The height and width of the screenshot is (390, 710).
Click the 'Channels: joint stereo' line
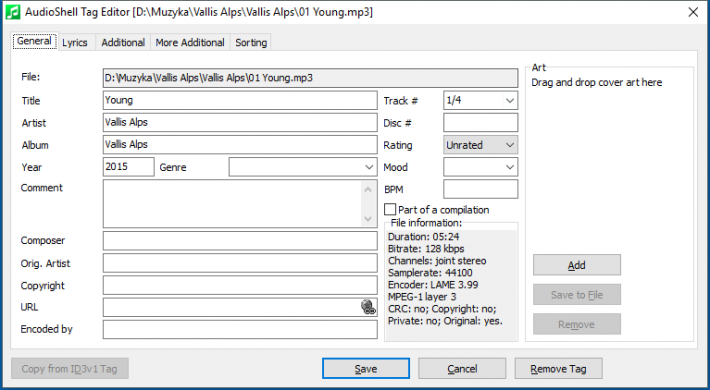pyautogui.click(x=437, y=261)
